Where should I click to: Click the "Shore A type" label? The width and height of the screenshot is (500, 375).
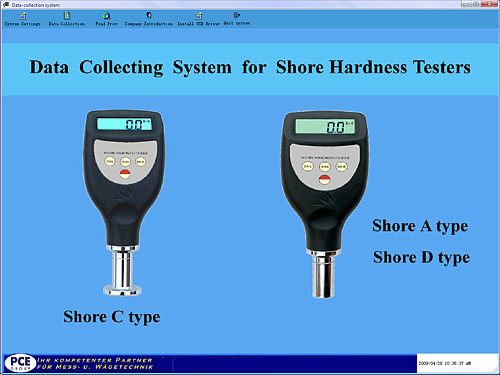420,226
